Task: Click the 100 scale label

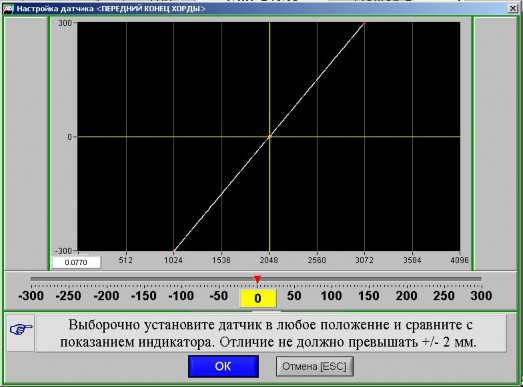Action: (x=331, y=296)
